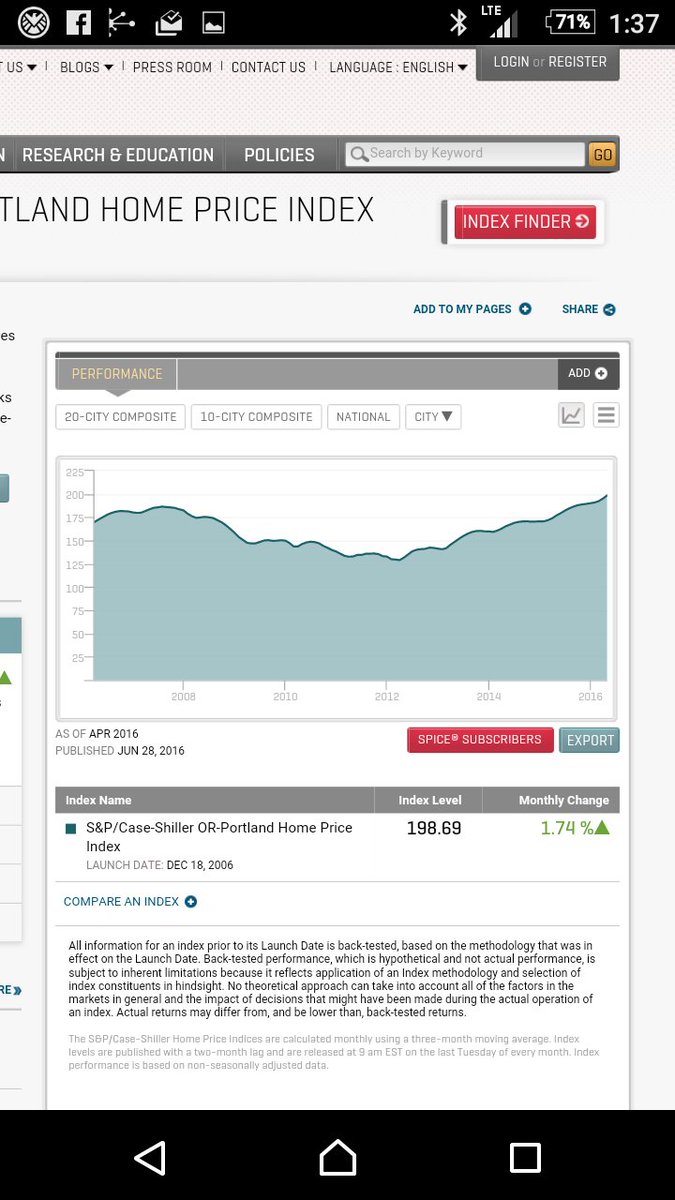675x1200 pixels.
Task: Click the share icon beside Share
Action: coord(609,309)
